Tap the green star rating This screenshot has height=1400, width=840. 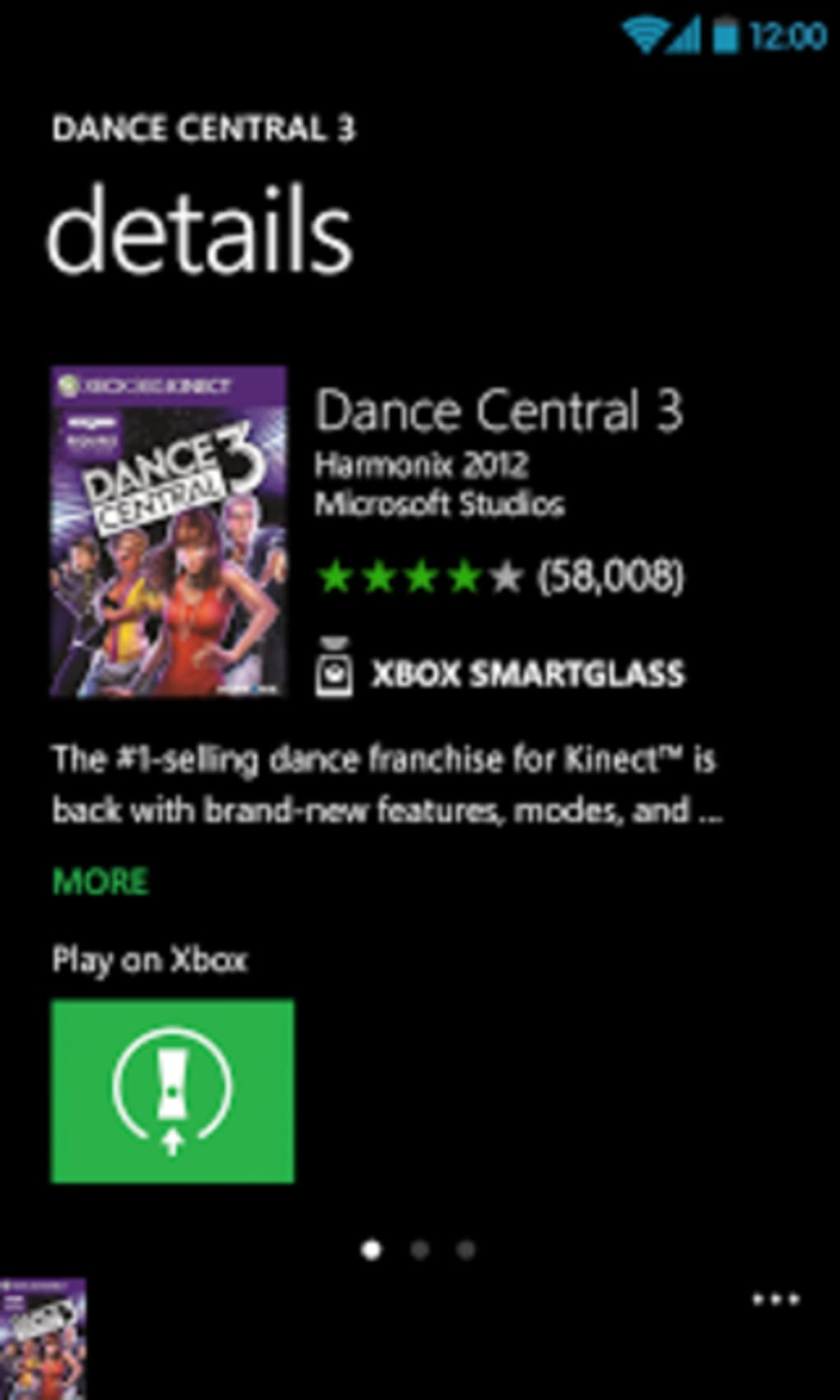(420, 576)
